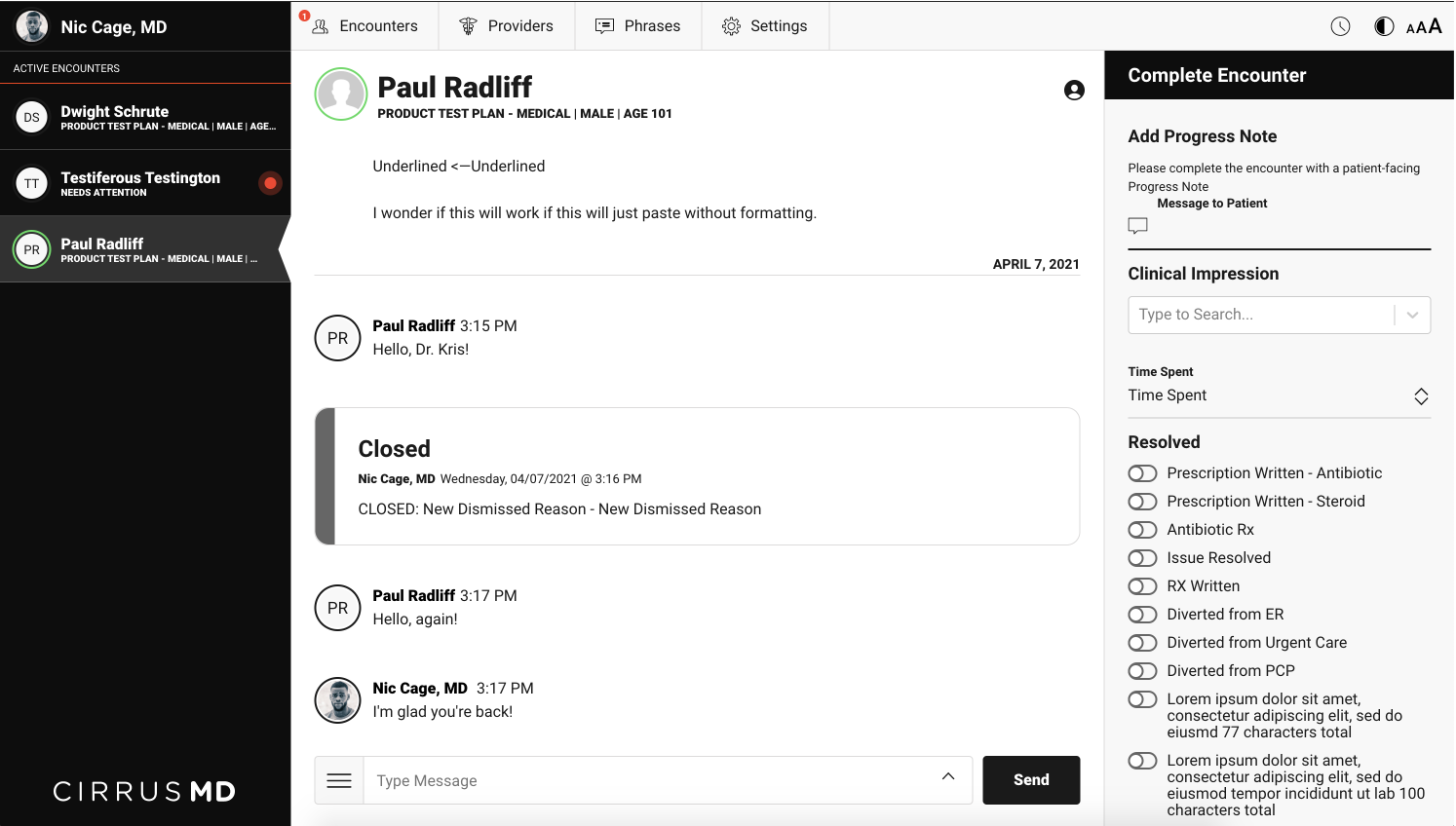1456x826 pixels.
Task: Open the Providers tab
Action: point(507,26)
